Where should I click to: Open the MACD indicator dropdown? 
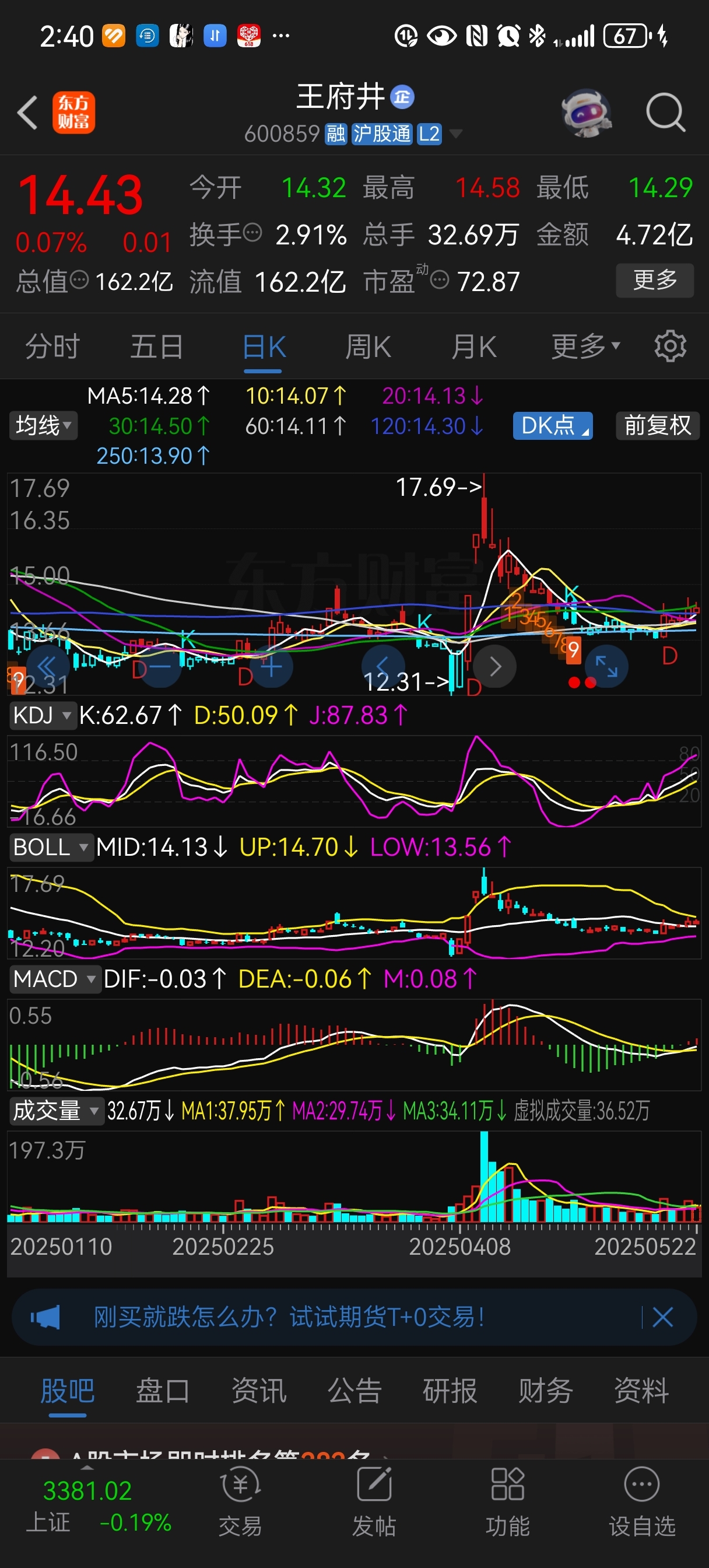click(55, 979)
